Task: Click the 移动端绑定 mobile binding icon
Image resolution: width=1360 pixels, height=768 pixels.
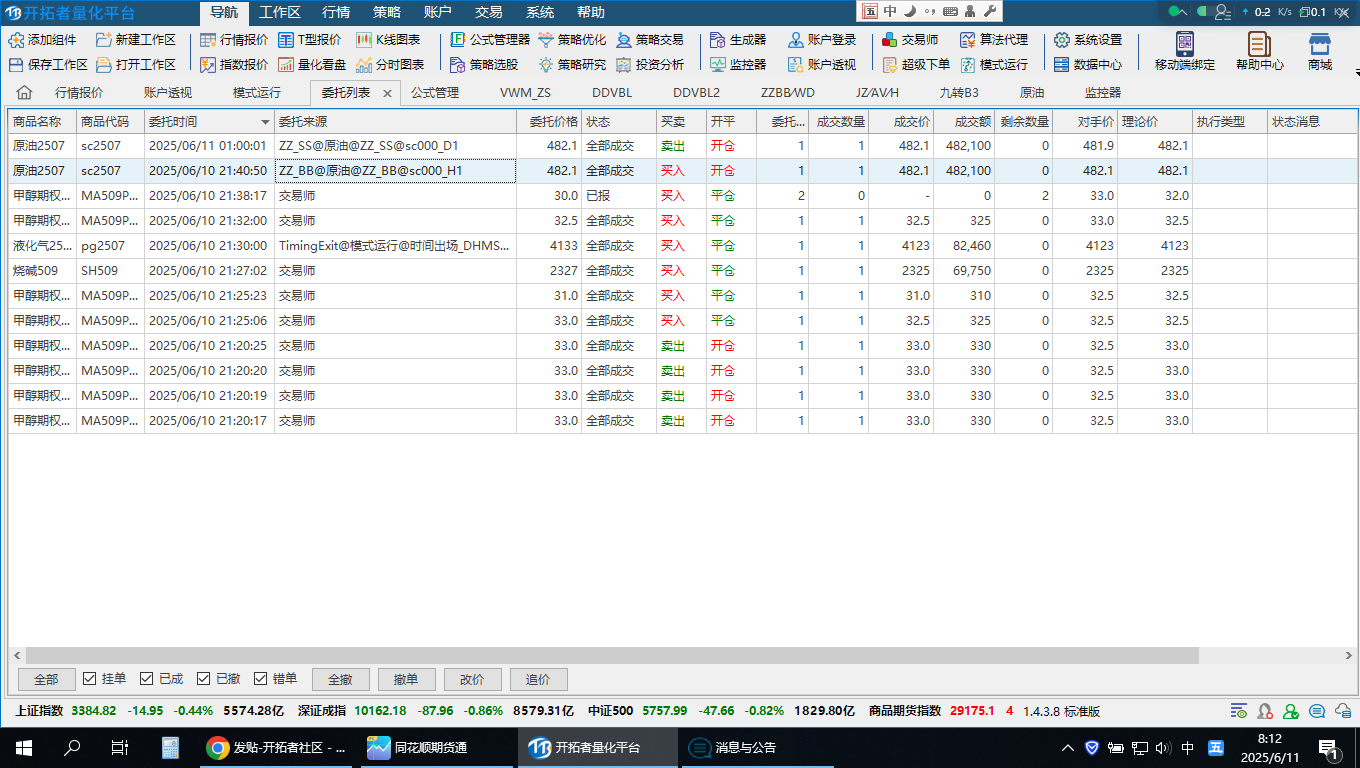Action: (1184, 50)
